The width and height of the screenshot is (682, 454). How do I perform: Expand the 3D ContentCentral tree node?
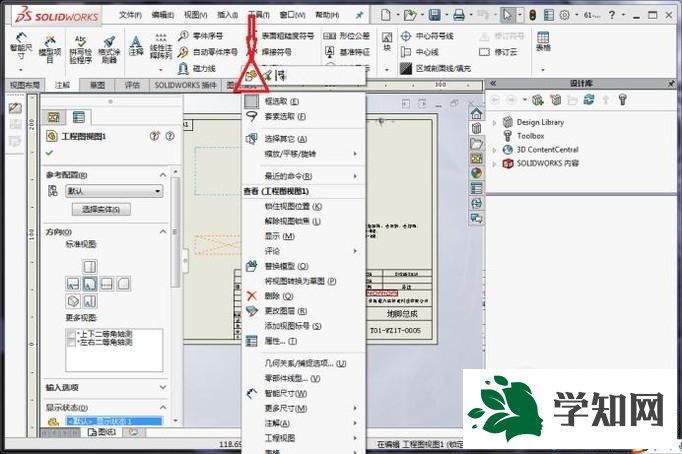[494, 150]
